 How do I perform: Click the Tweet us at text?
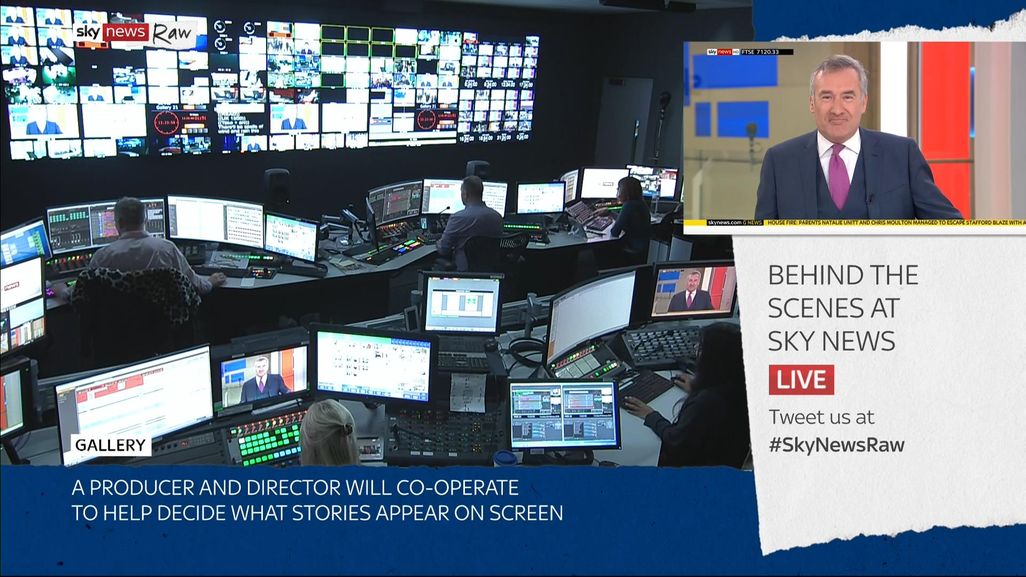tap(821, 417)
